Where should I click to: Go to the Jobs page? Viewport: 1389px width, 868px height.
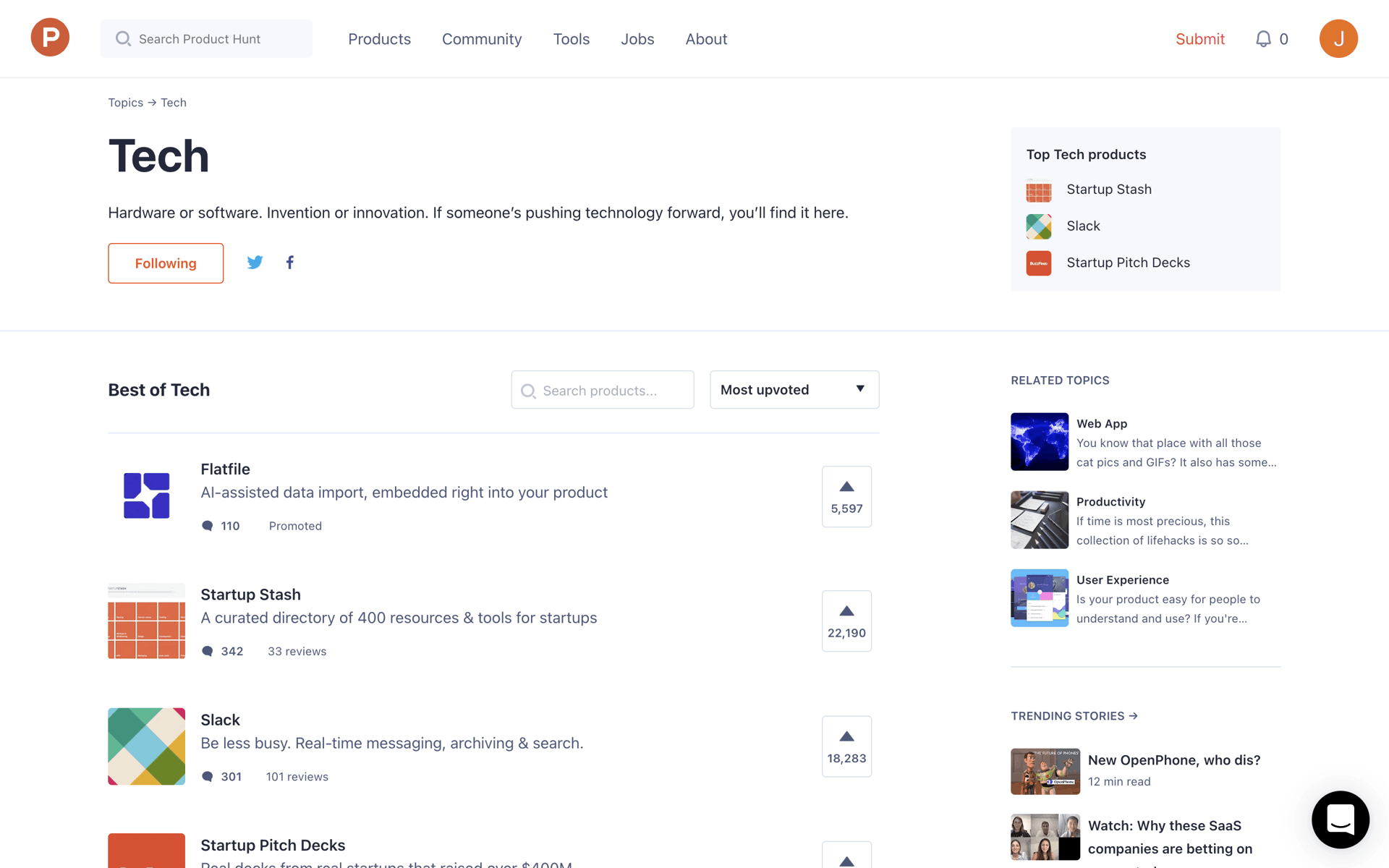(637, 39)
